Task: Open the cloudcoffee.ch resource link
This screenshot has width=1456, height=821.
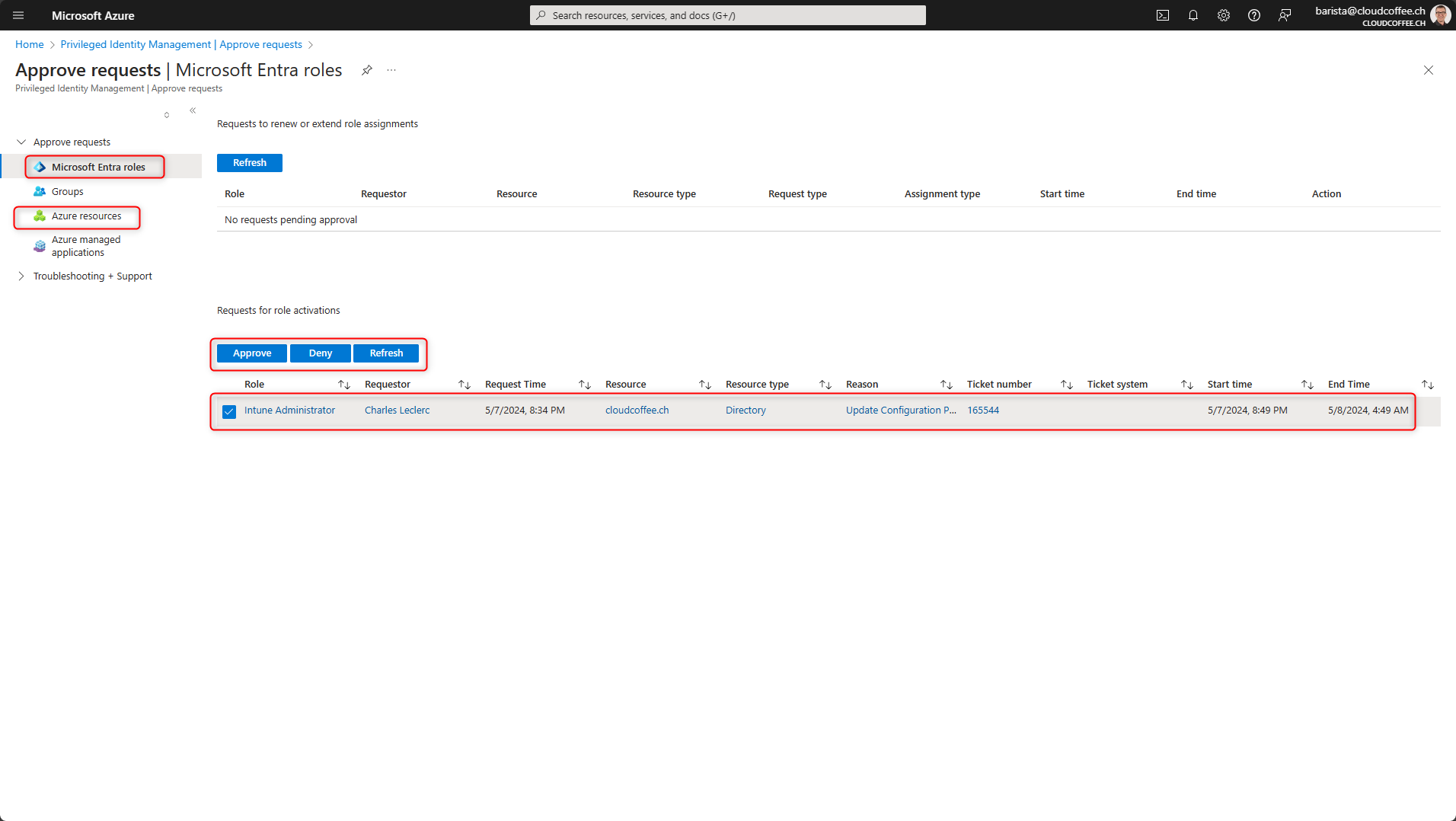Action: [637, 410]
